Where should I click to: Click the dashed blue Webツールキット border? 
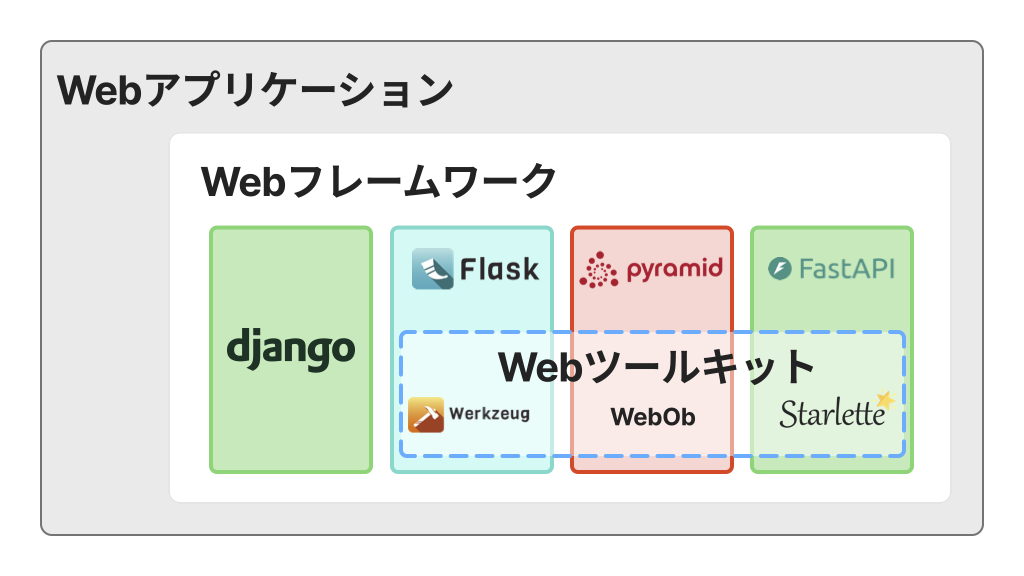coord(401,400)
